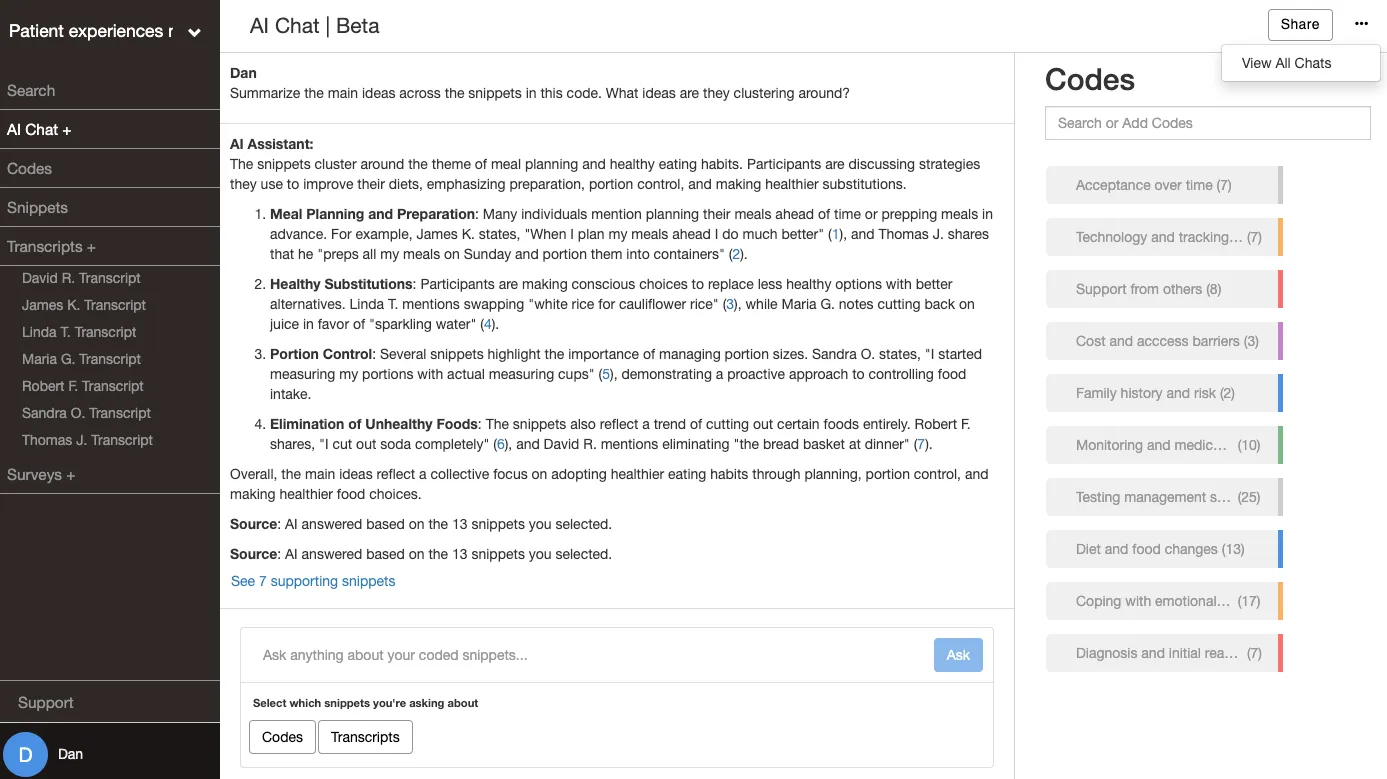Select the Support from others code
This screenshot has height=779, width=1387.
click(1164, 289)
